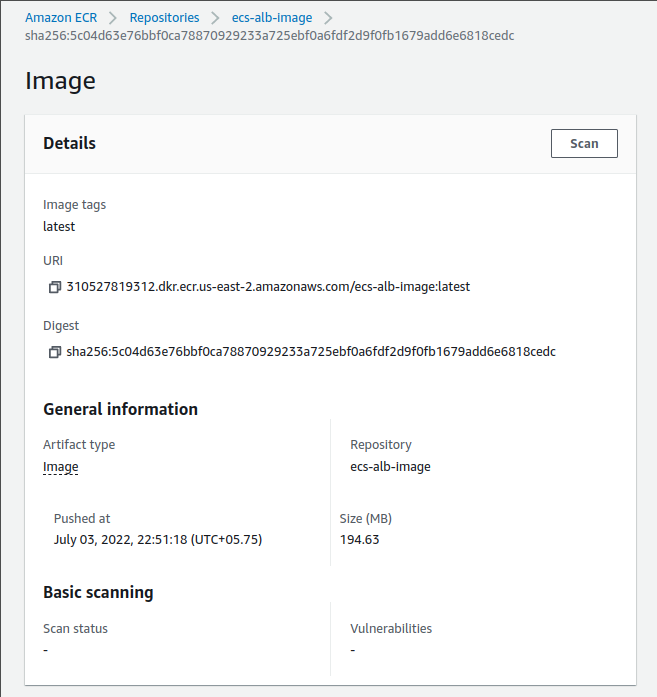The width and height of the screenshot is (657, 697).
Task: Click the Size (MB) label
Action: 365,519
